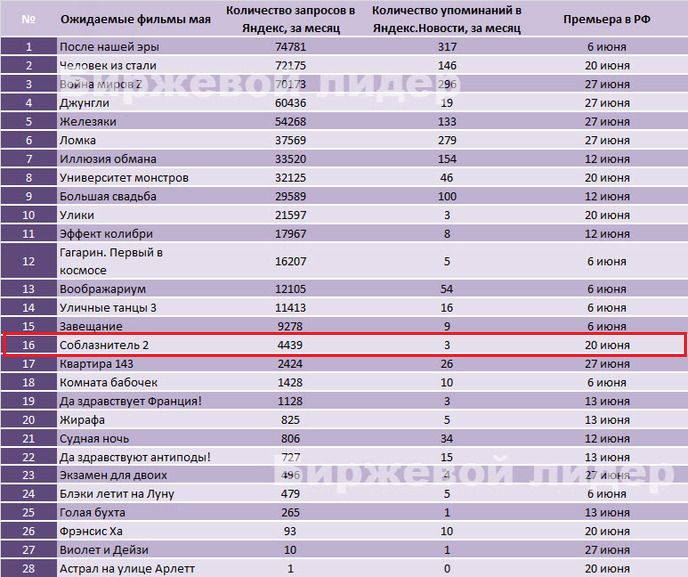Click the news mentions value 317
The width and height of the screenshot is (688, 577).
(447, 47)
